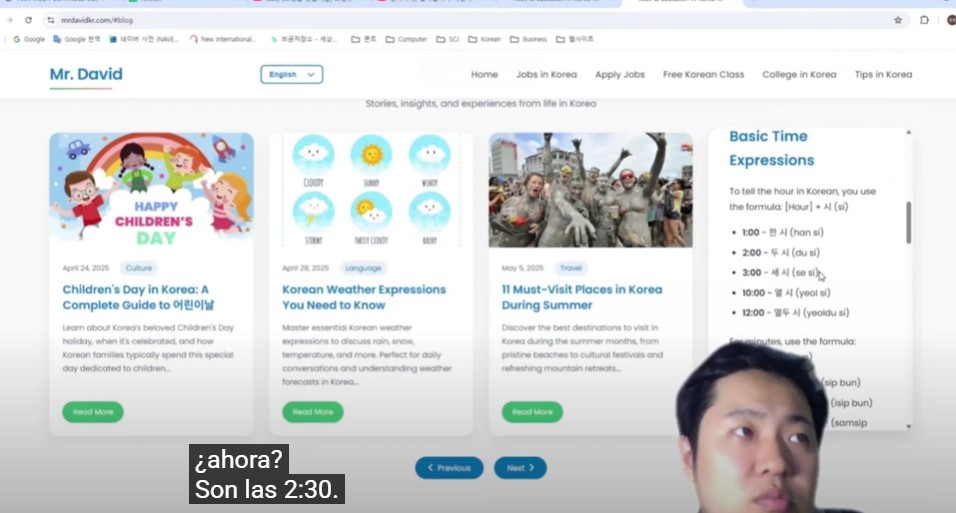Open the Korean bookmarks folder
Viewport: 956px width, 513px height.
click(485, 39)
